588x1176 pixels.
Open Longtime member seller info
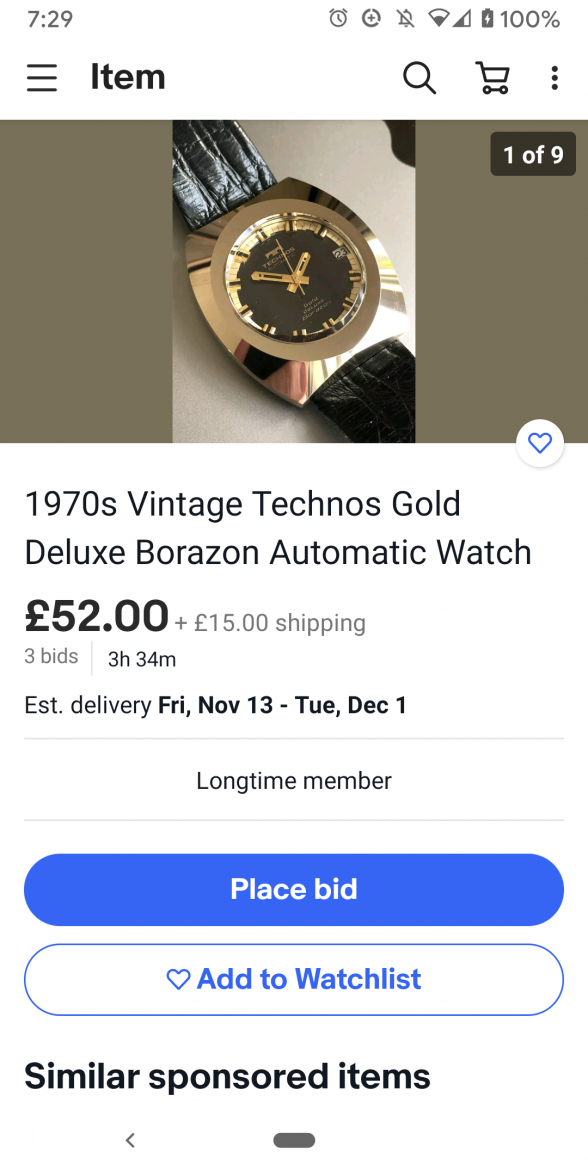click(x=294, y=781)
